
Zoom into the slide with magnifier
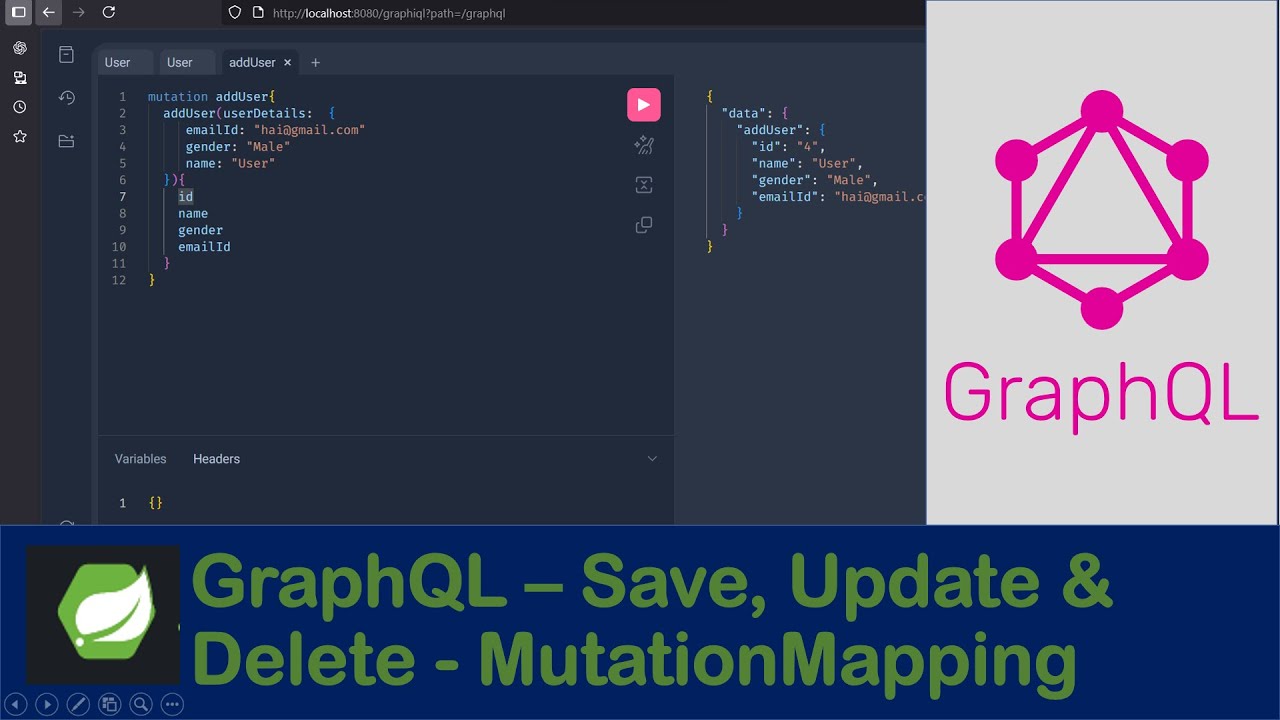point(141,704)
